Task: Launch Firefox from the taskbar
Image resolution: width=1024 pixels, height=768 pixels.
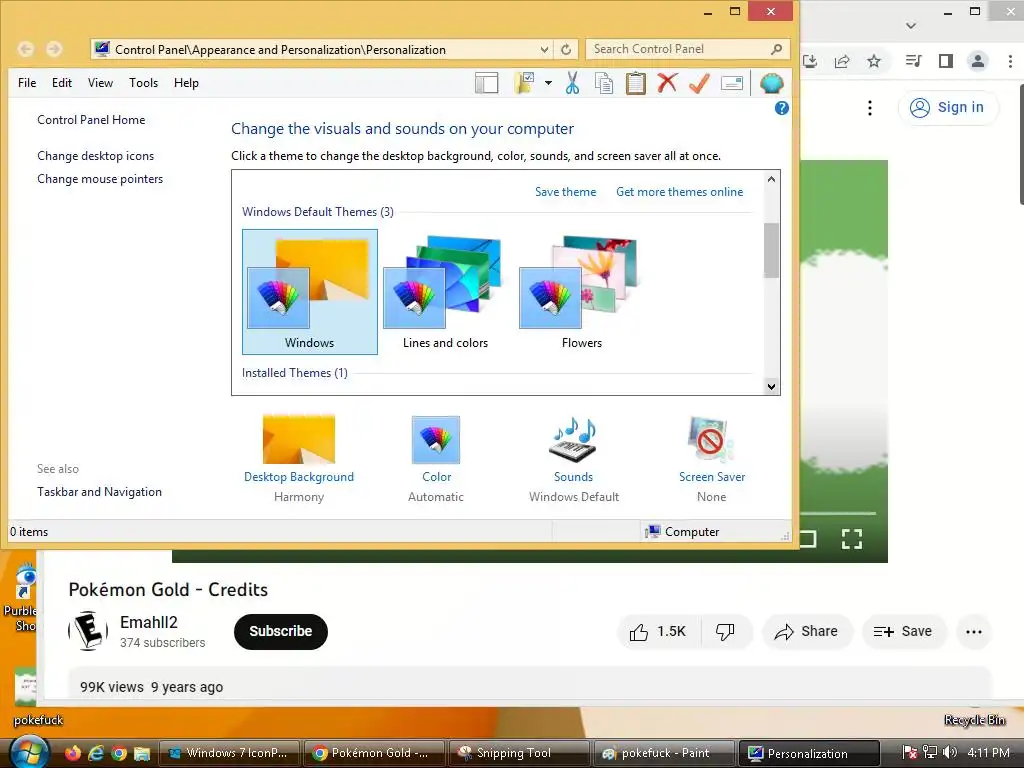Action: (73, 753)
